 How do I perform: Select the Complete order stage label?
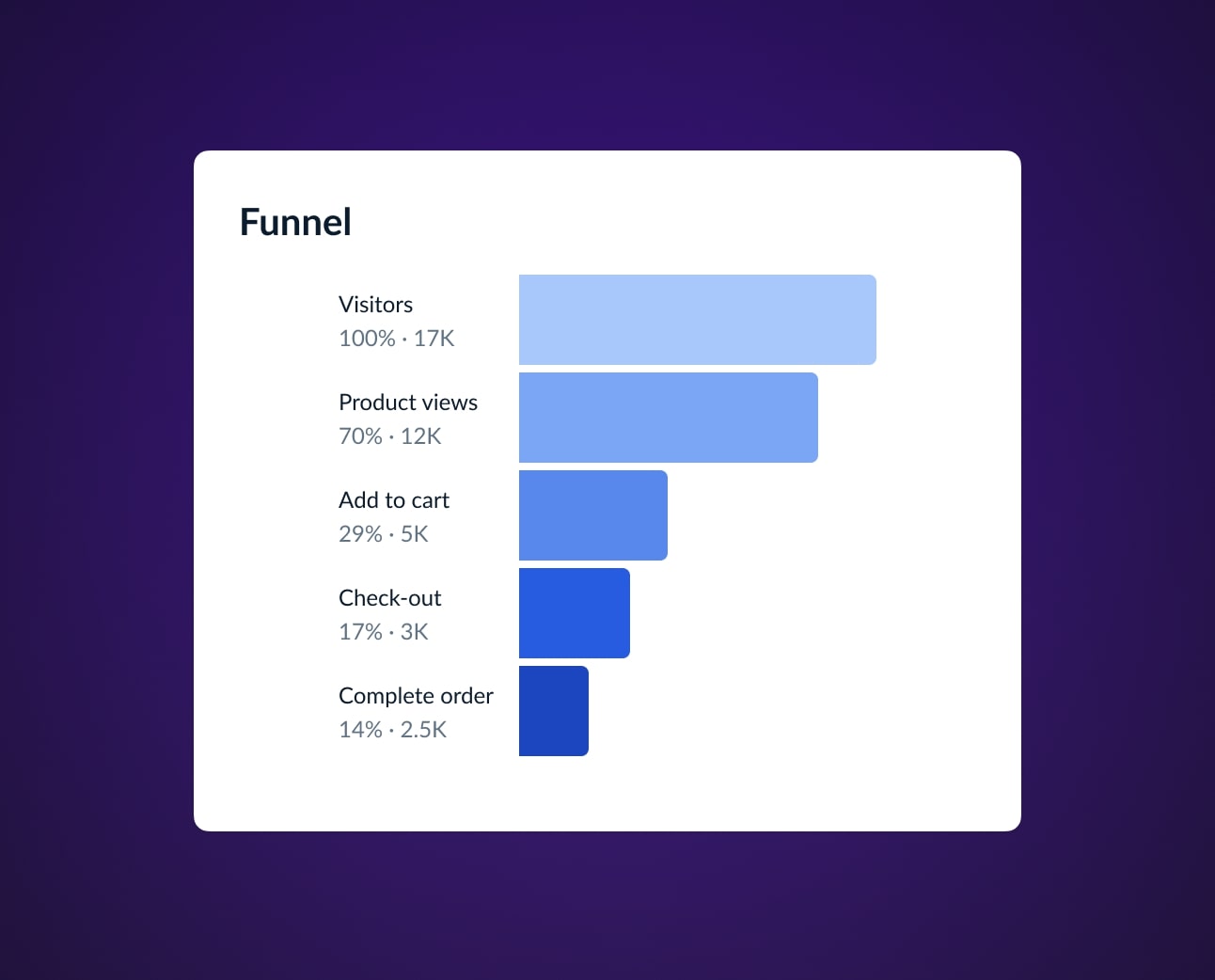click(x=416, y=696)
